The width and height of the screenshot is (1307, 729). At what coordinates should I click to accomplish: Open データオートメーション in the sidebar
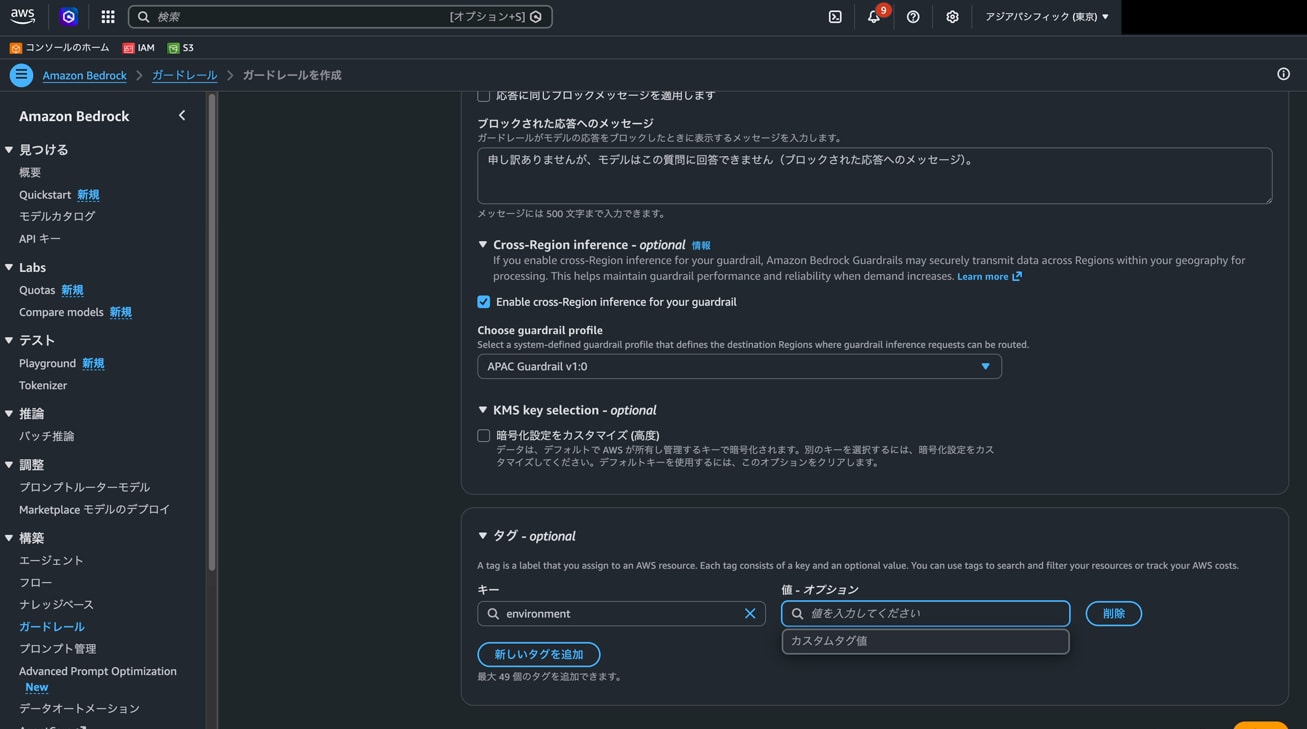(x=79, y=709)
